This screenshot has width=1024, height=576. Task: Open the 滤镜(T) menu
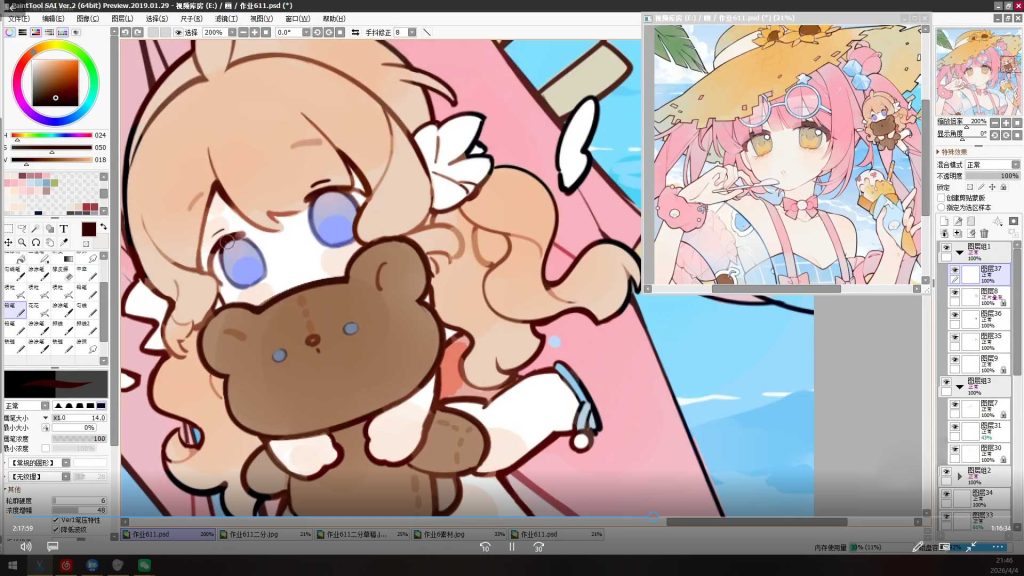[226, 19]
